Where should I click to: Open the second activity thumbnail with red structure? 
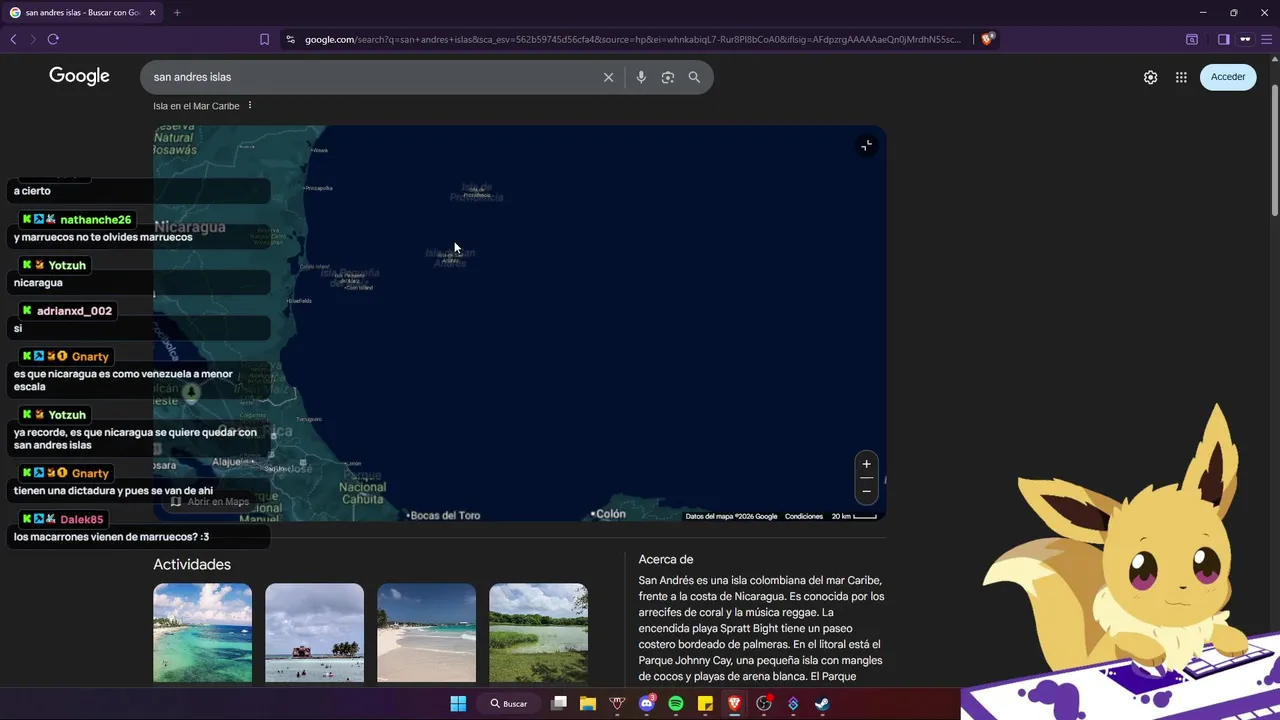click(314, 633)
